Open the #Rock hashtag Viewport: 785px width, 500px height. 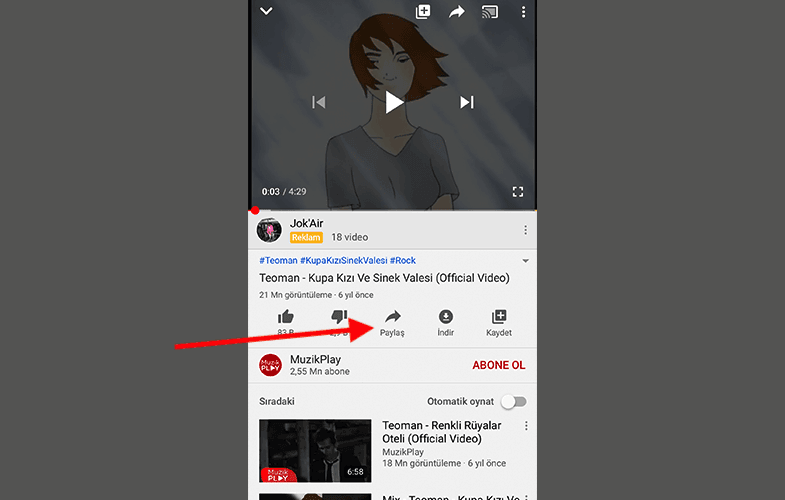tap(403, 260)
